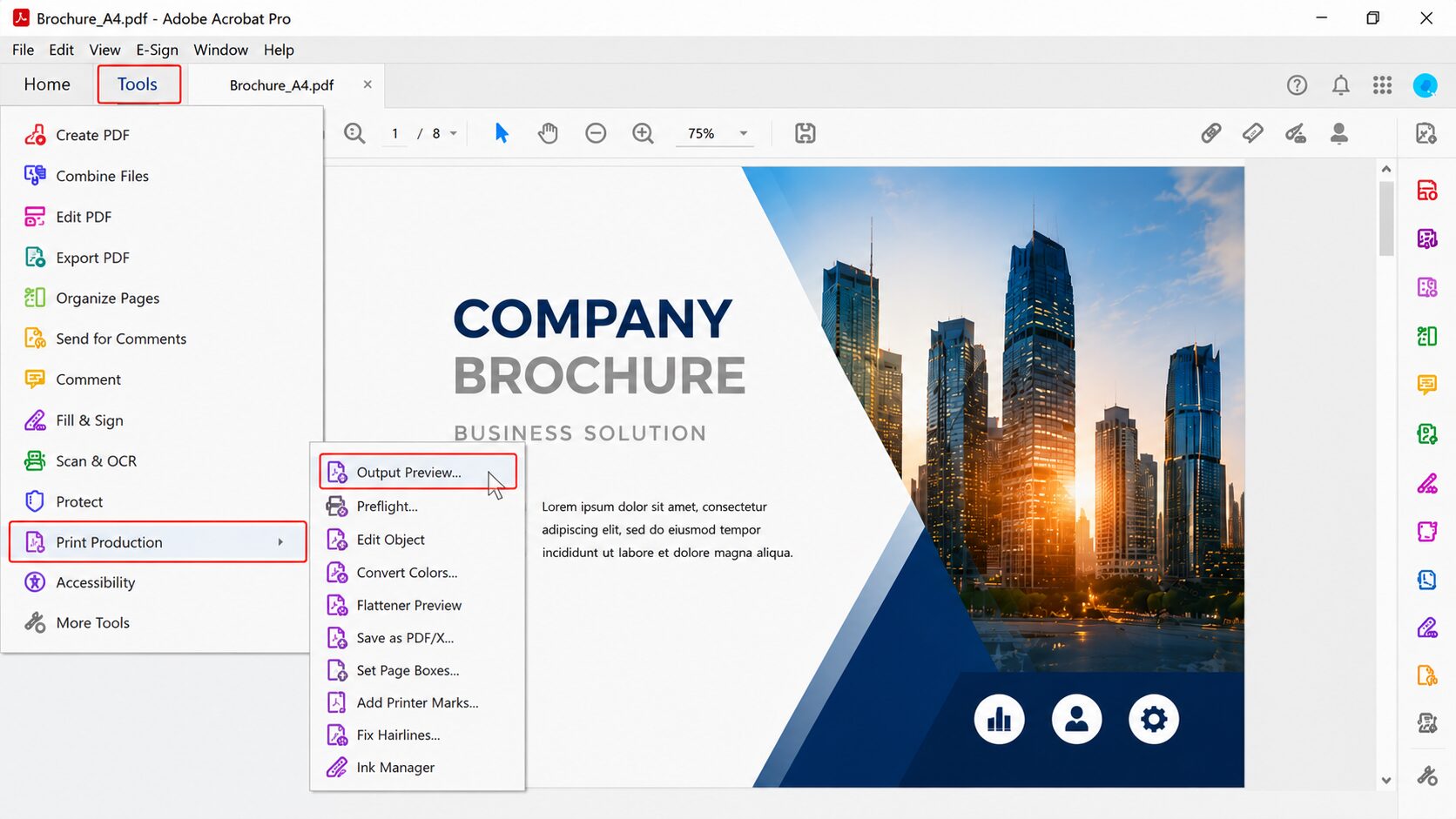
Task: Click the Save file icon
Action: (x=806, y=133)
